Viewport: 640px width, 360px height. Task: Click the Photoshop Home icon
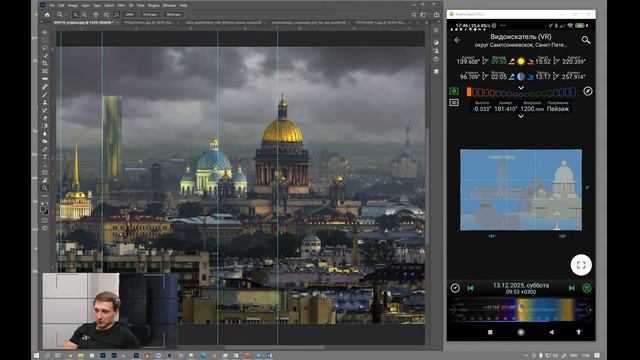(47, 14)
